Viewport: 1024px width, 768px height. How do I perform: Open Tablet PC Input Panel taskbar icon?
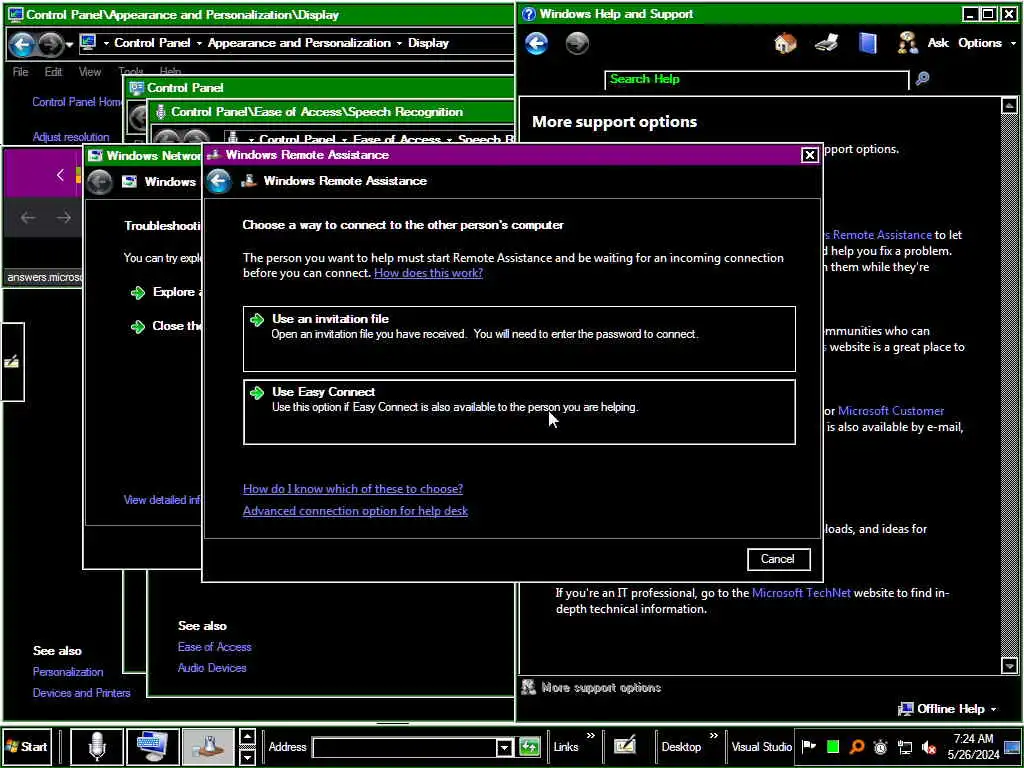[x=624, y=745]
